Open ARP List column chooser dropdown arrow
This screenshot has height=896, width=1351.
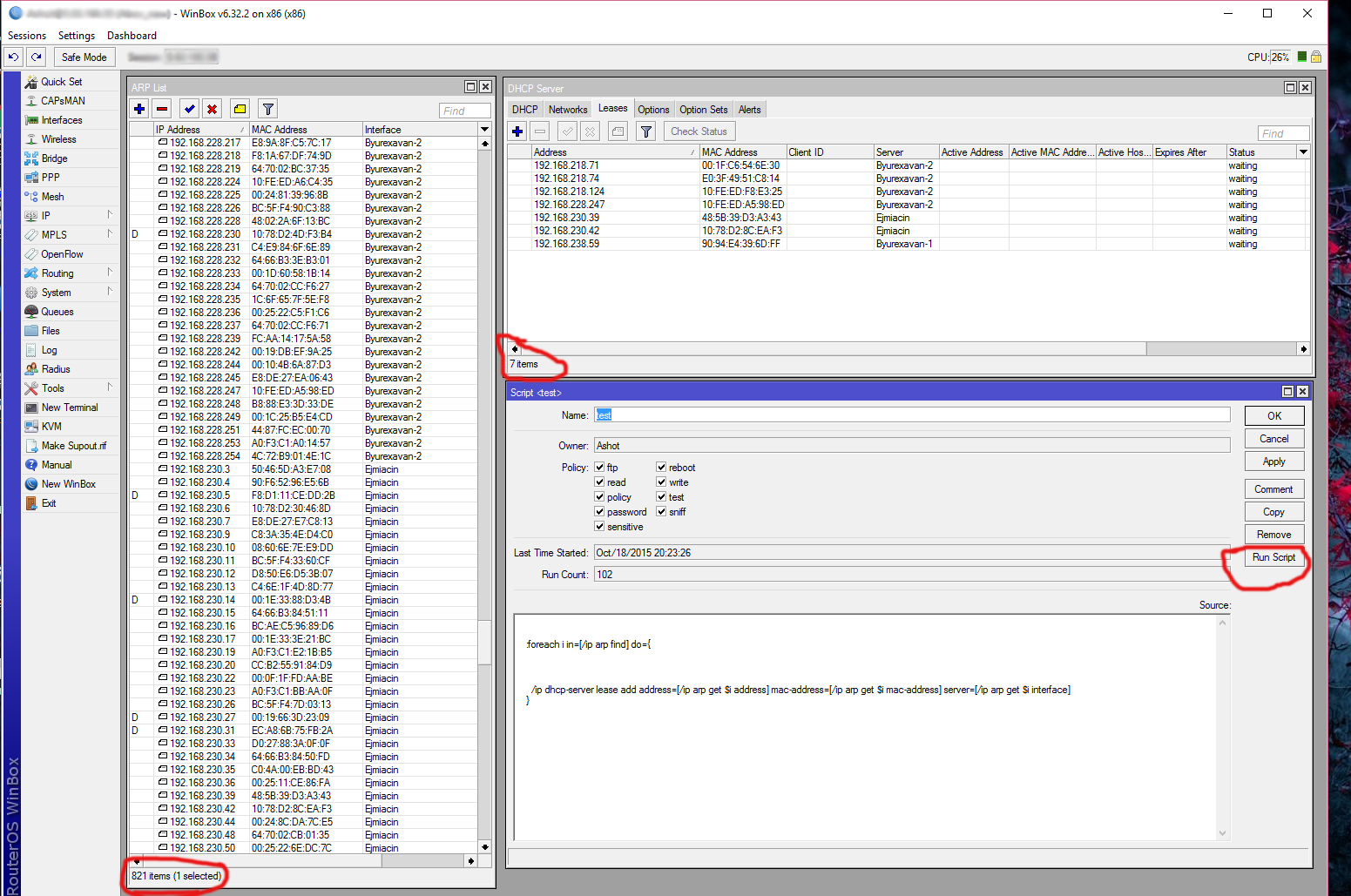(x=485, y=129)
